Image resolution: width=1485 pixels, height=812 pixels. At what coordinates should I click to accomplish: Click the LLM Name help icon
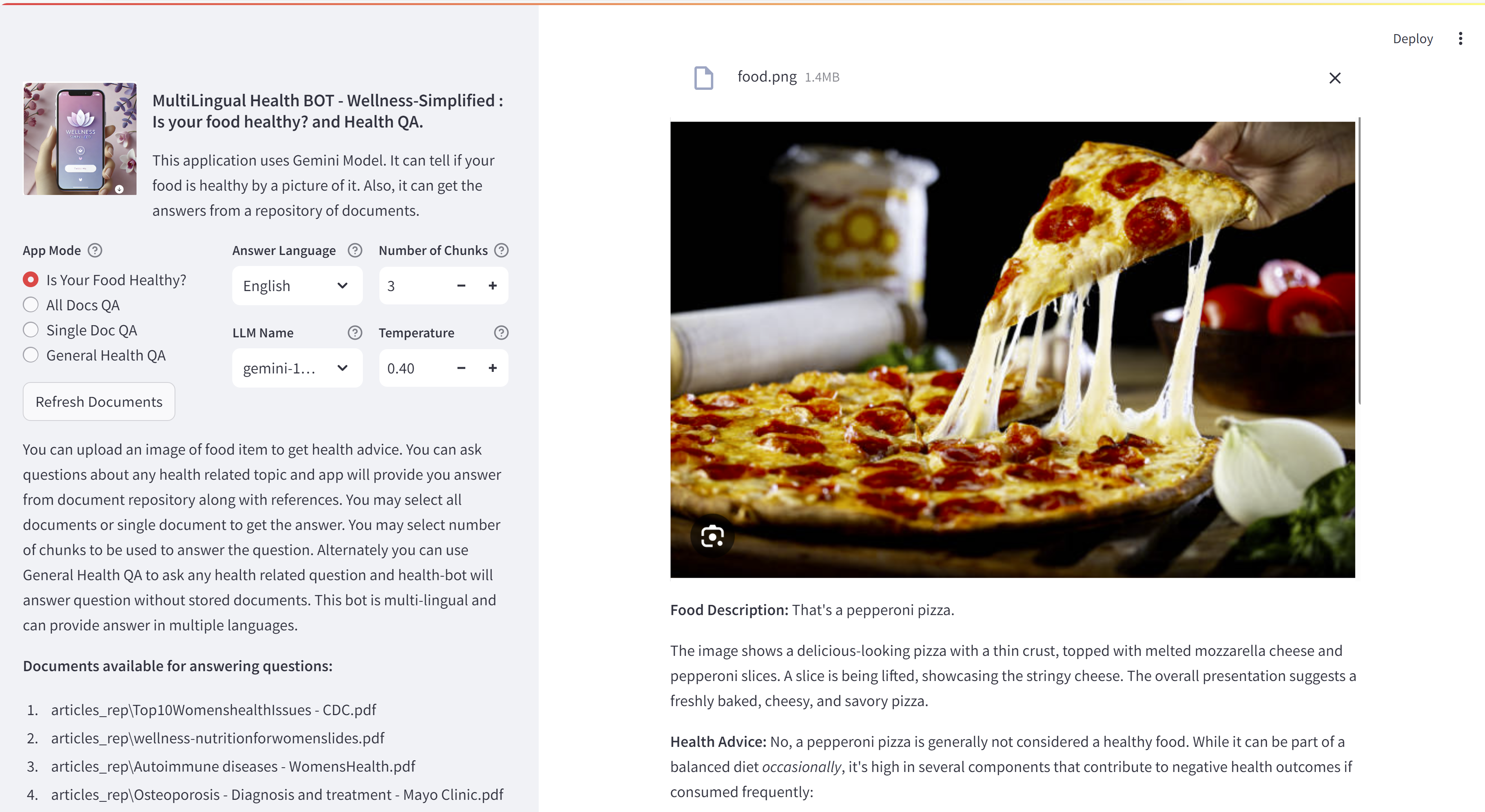[355, 333]
